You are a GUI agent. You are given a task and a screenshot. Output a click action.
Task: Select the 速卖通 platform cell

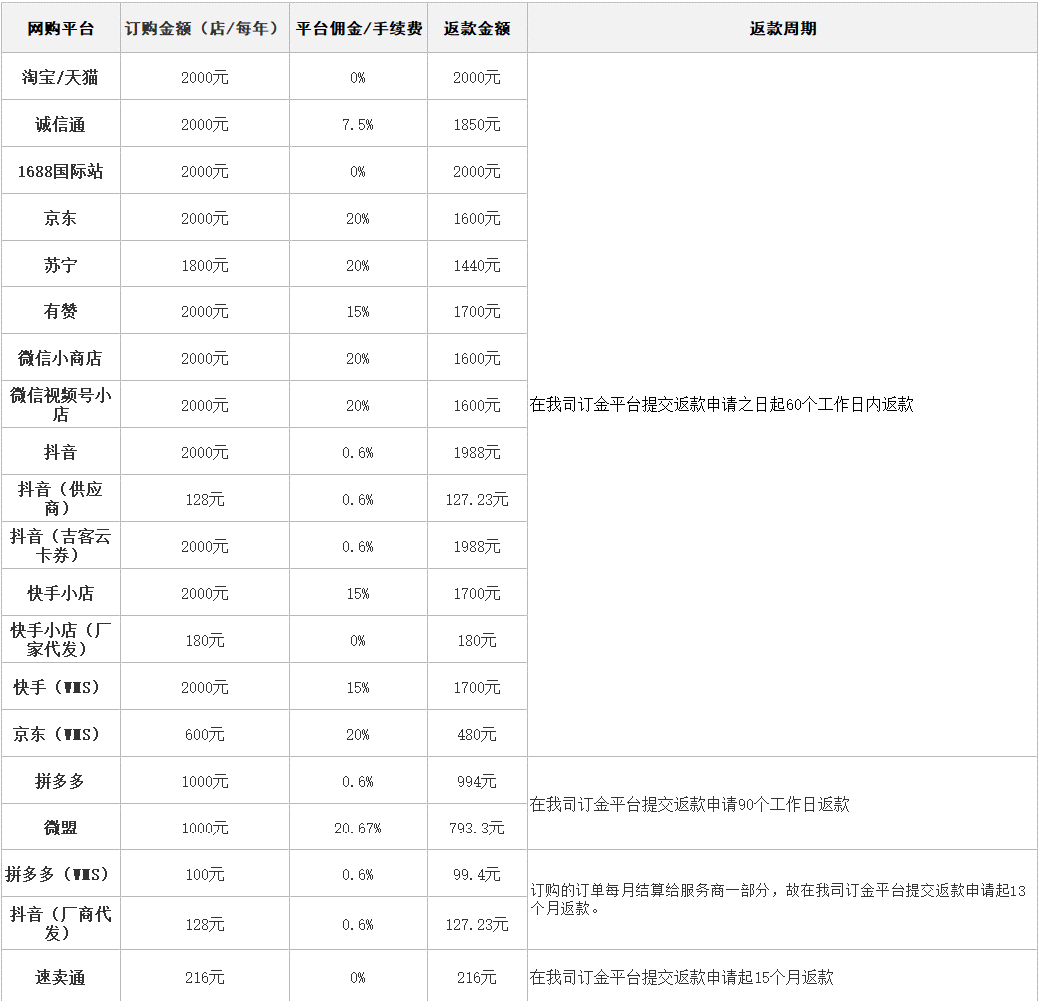coord(60,977)
